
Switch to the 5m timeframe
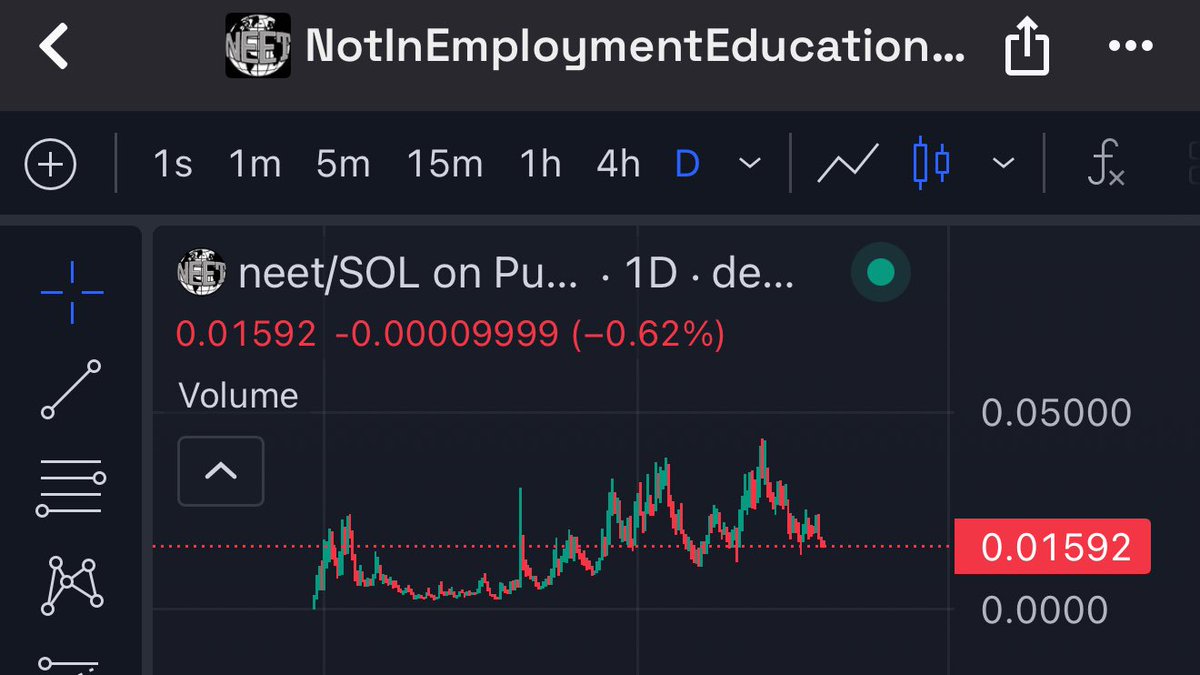point(343,164)
